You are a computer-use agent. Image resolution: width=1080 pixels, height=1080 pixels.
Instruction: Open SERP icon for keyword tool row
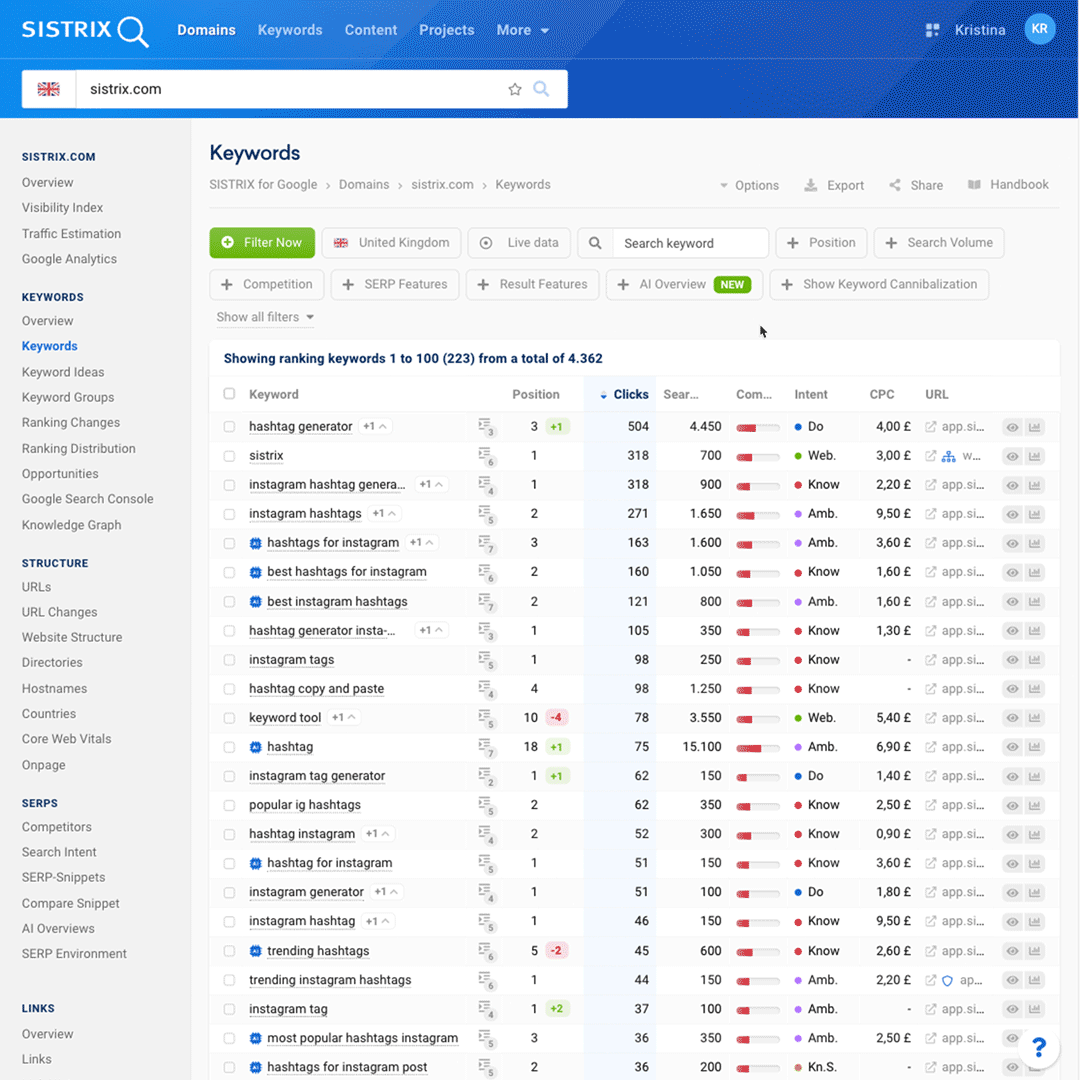[486, 718]
